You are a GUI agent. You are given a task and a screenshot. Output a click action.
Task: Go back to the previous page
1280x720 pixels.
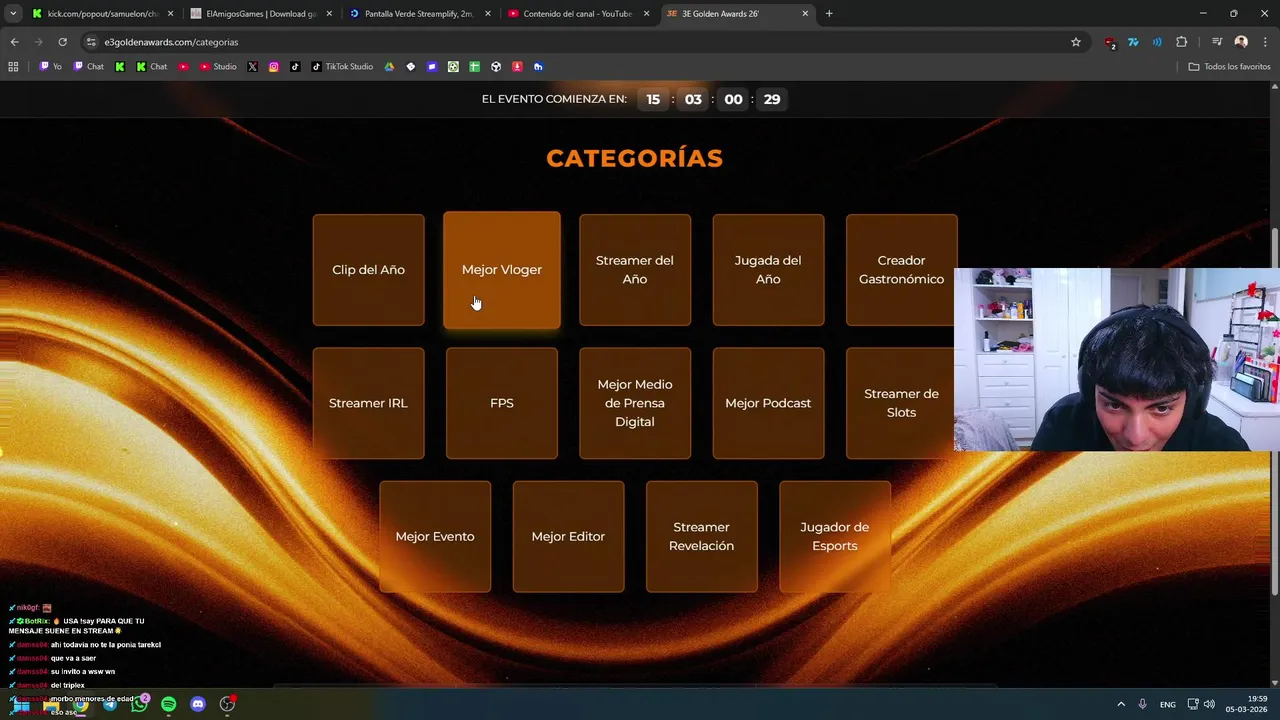click(x=14, y=42)
